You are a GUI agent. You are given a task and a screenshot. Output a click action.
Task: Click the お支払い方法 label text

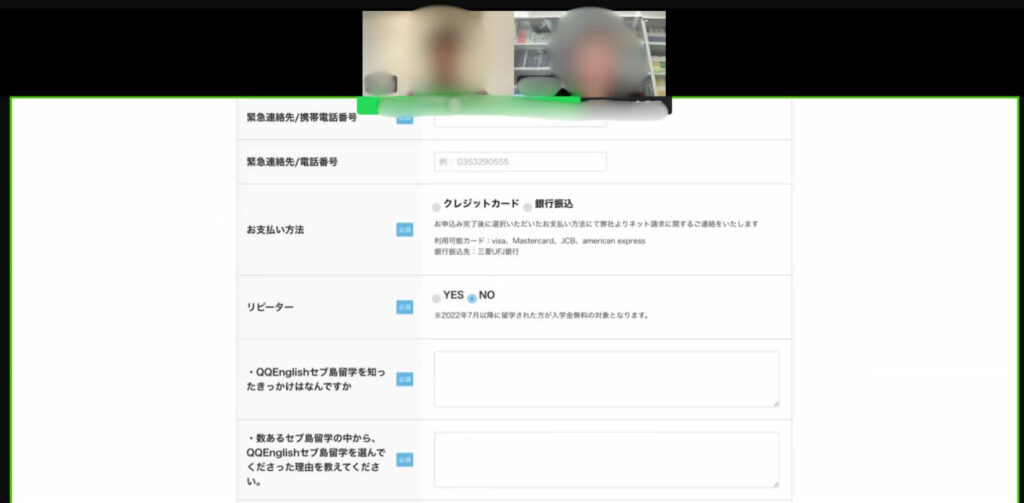[x=275, y=230]
